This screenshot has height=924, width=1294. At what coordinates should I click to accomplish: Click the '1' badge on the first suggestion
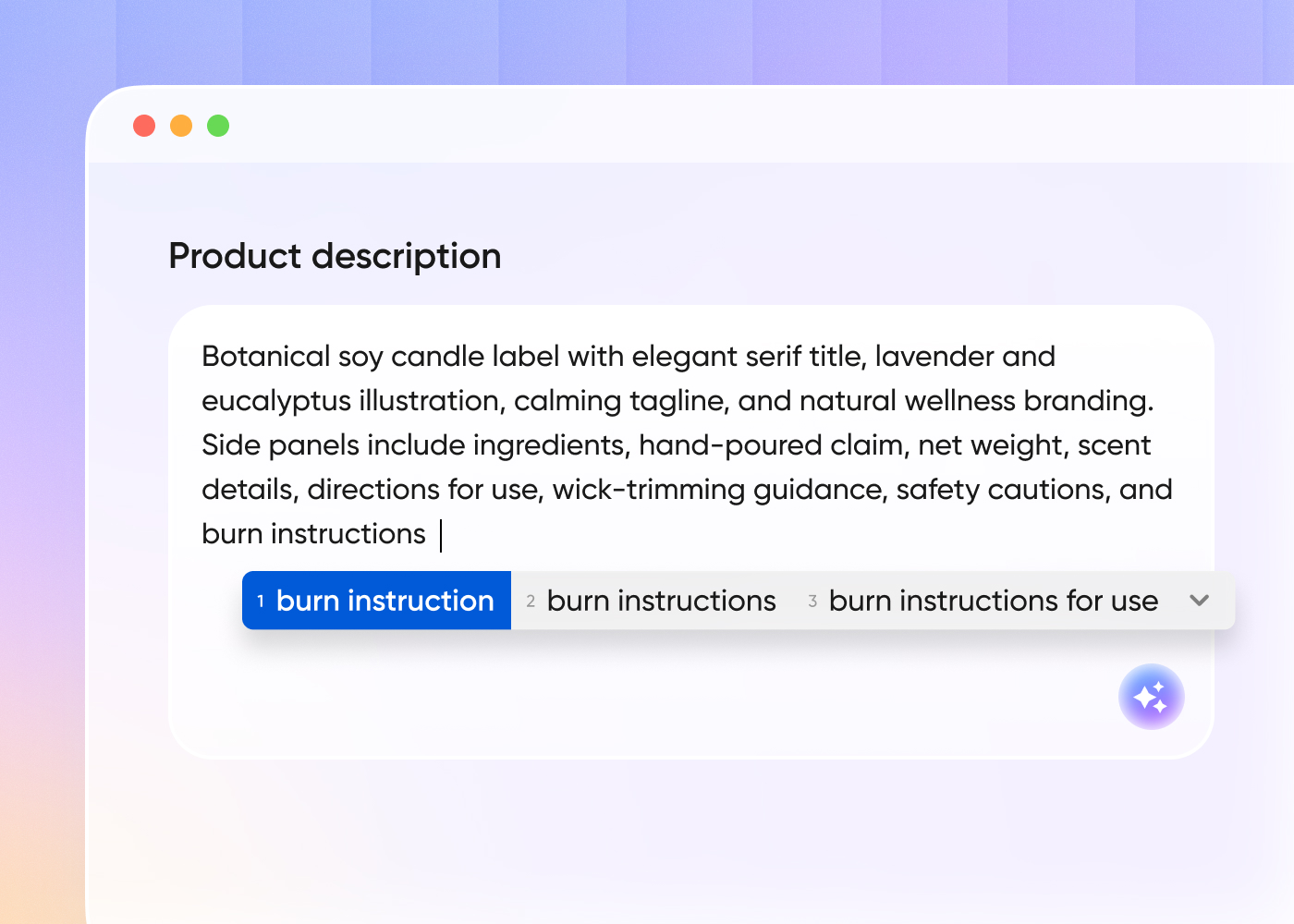pos(261,601)
